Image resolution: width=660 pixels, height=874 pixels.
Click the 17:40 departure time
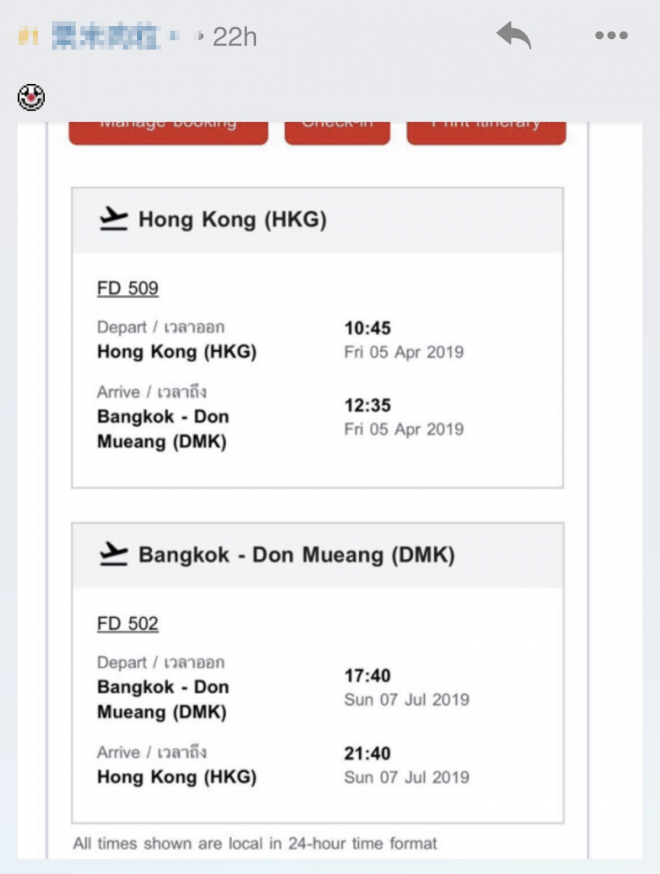point(367,676)
